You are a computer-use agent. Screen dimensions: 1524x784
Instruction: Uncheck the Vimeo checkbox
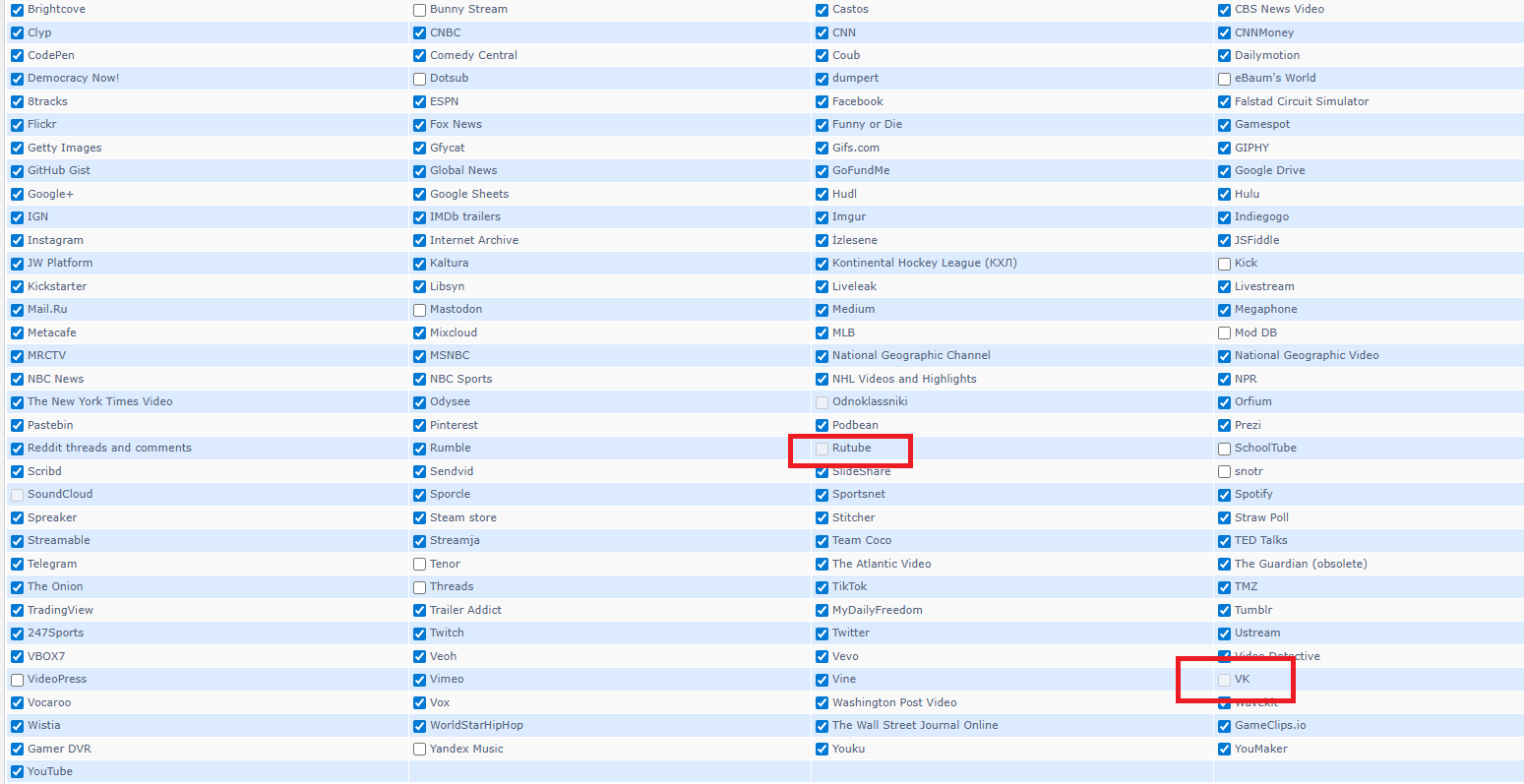(x=420, y=680)
